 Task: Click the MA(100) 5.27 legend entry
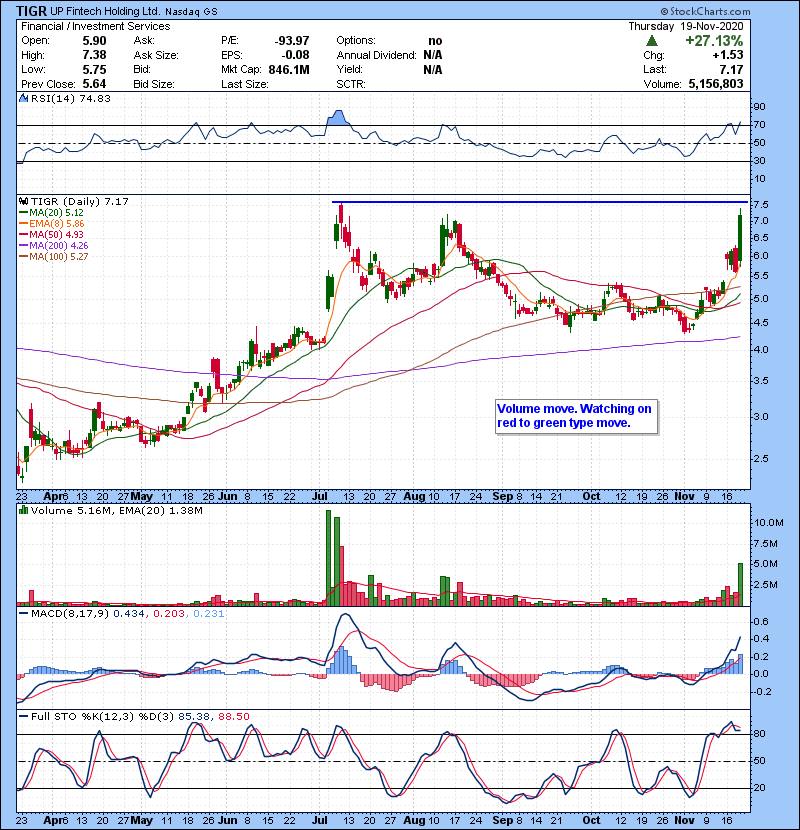[x=54, y=257]
